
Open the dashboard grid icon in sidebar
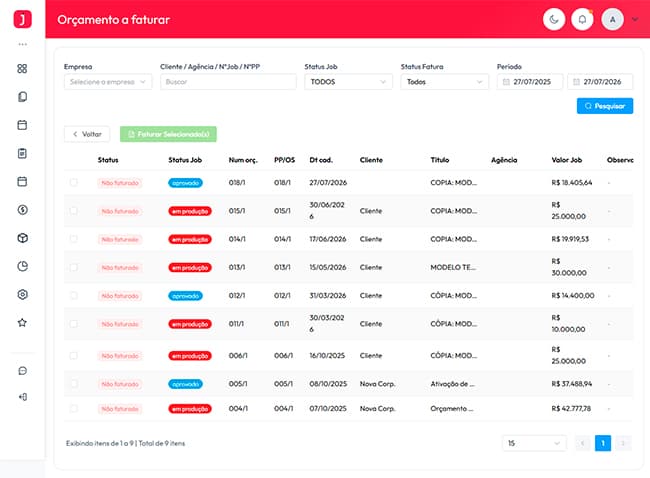[22, 68]
